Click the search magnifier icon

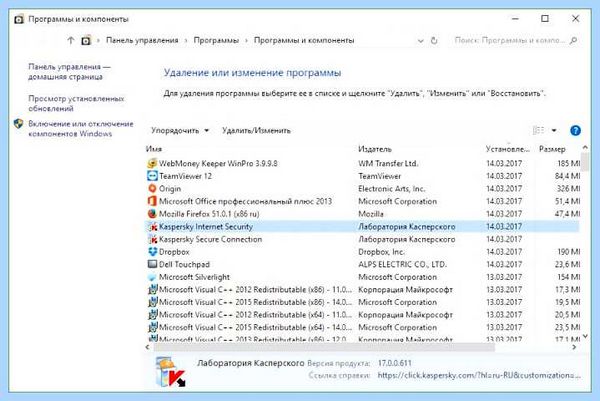[x=573, y=40]
